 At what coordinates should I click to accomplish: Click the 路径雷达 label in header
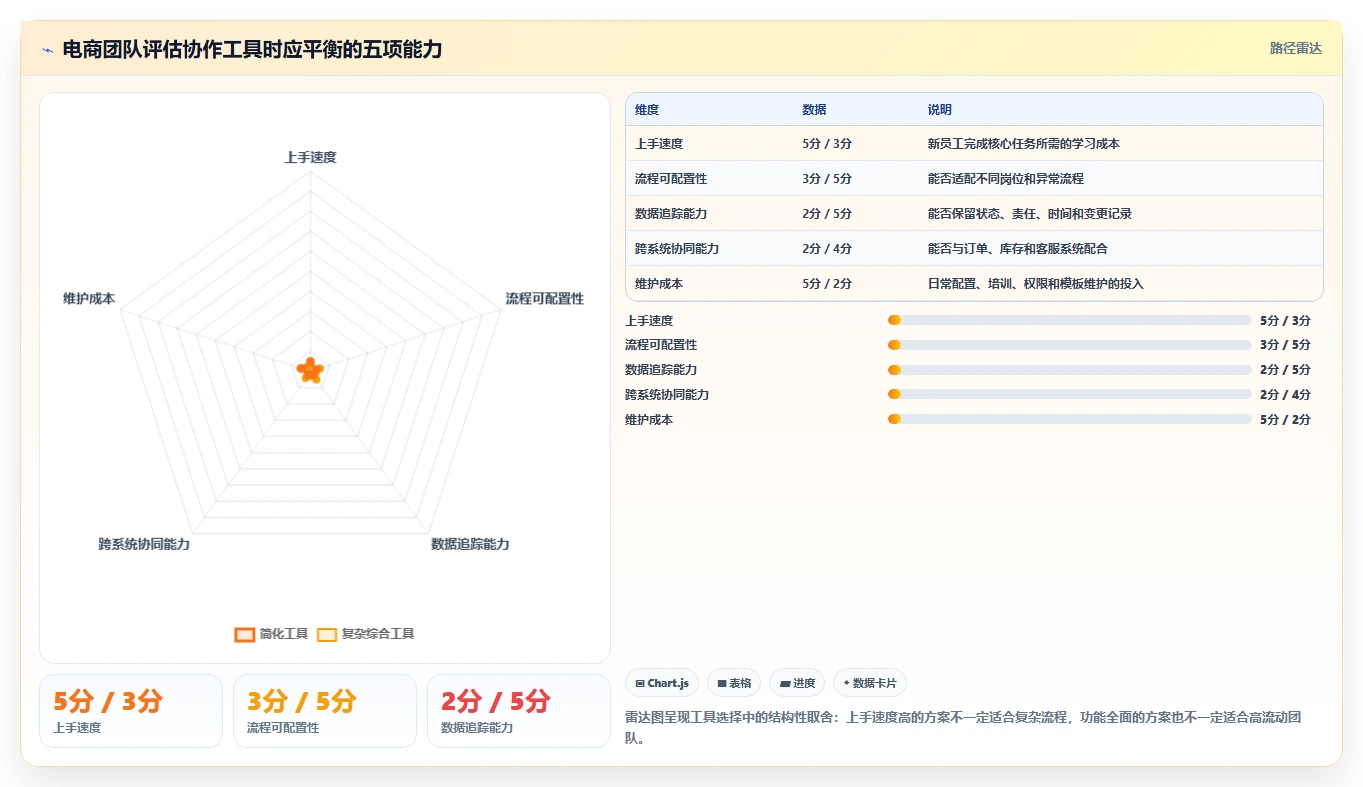point(1296,48)
